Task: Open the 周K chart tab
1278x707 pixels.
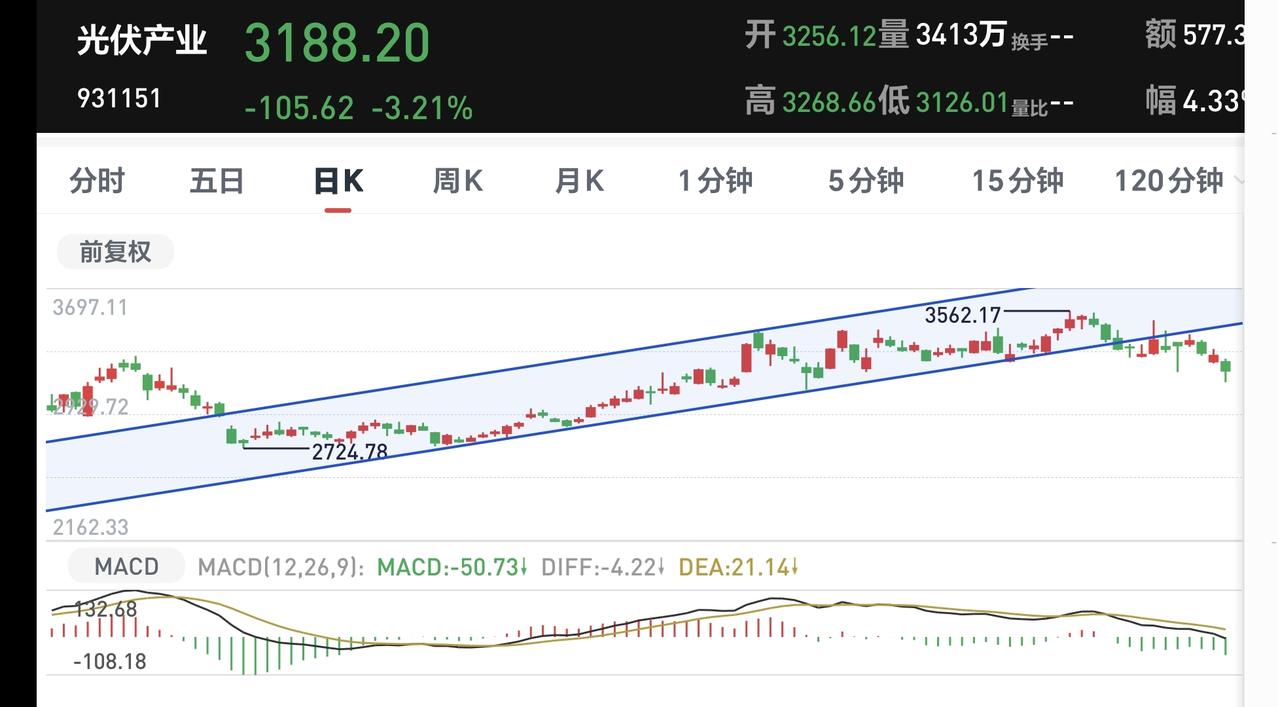Action: click(458, 181)
